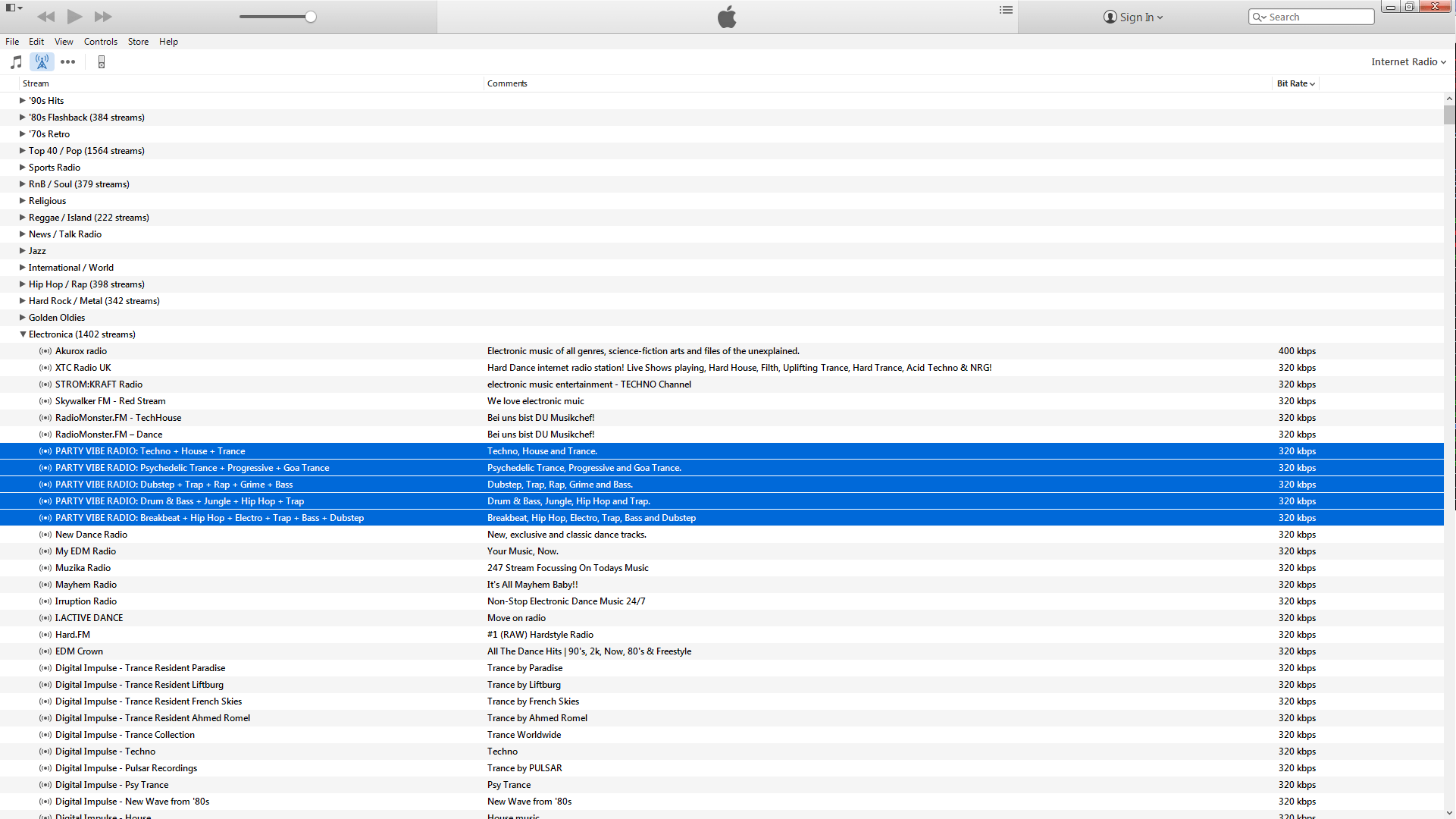Click radio icon for EDM Crown
Image resolution: width=1456 pixels, height=819 pixels.
[x=45, y=651]
